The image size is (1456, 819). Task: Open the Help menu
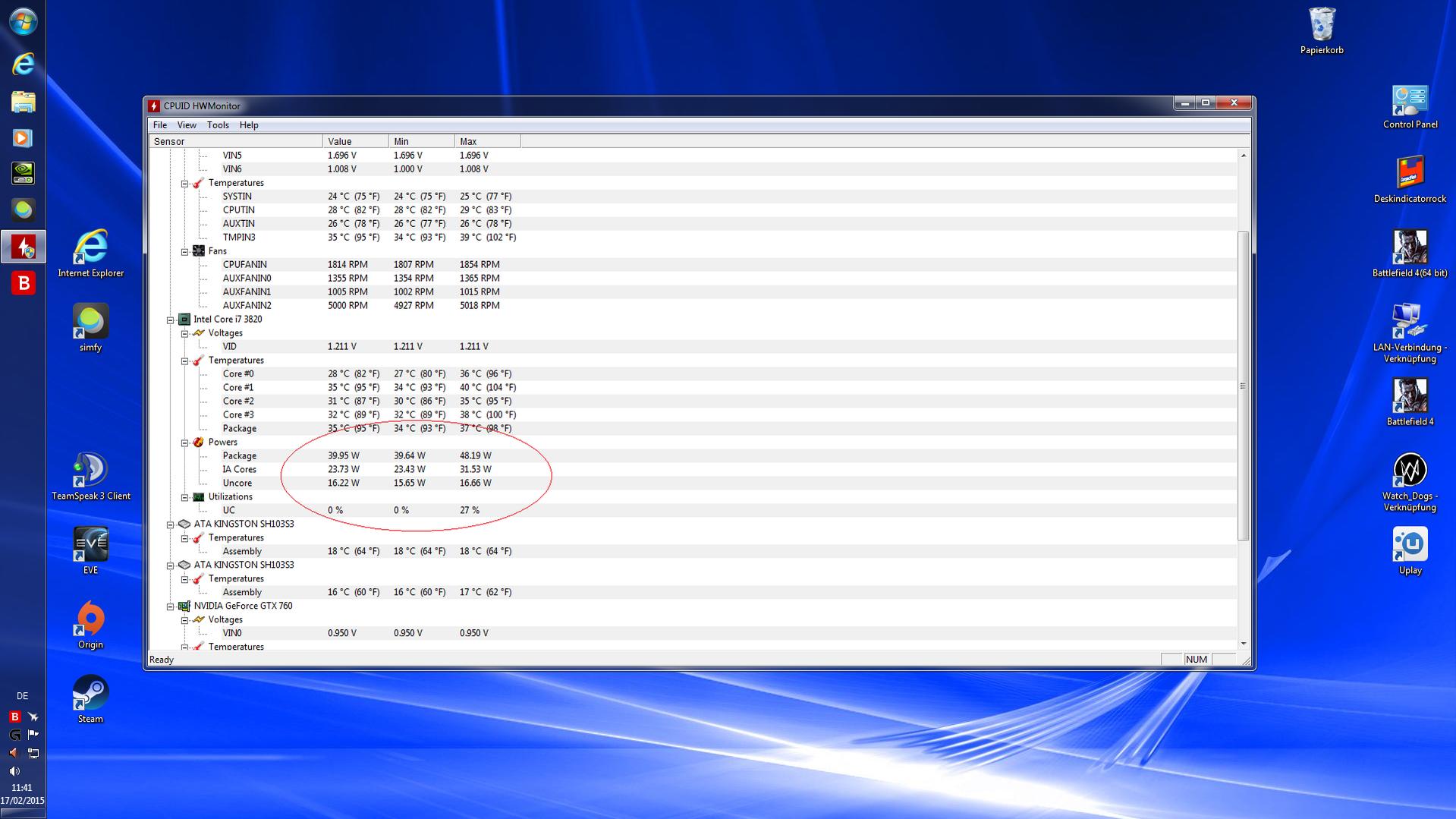(249, 125)
